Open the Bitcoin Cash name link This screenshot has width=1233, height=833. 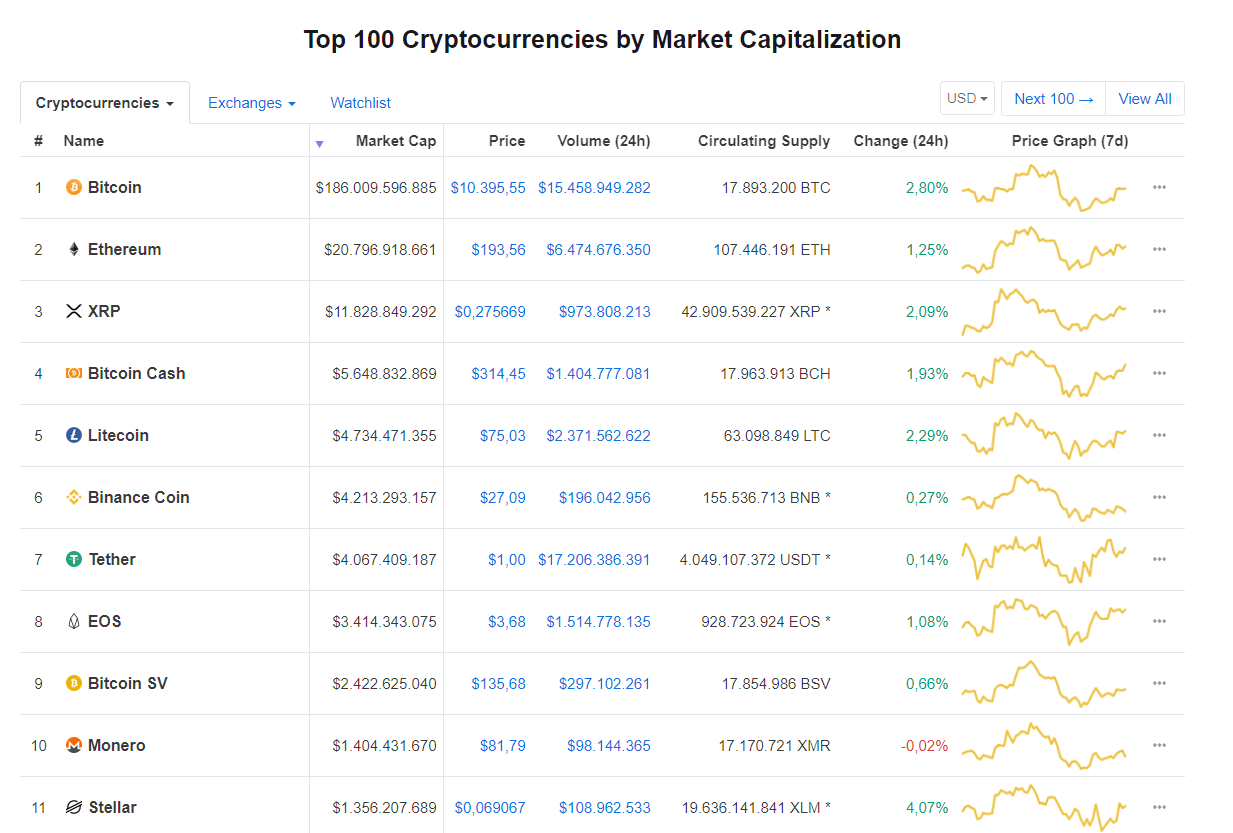(x=137, y=373)
